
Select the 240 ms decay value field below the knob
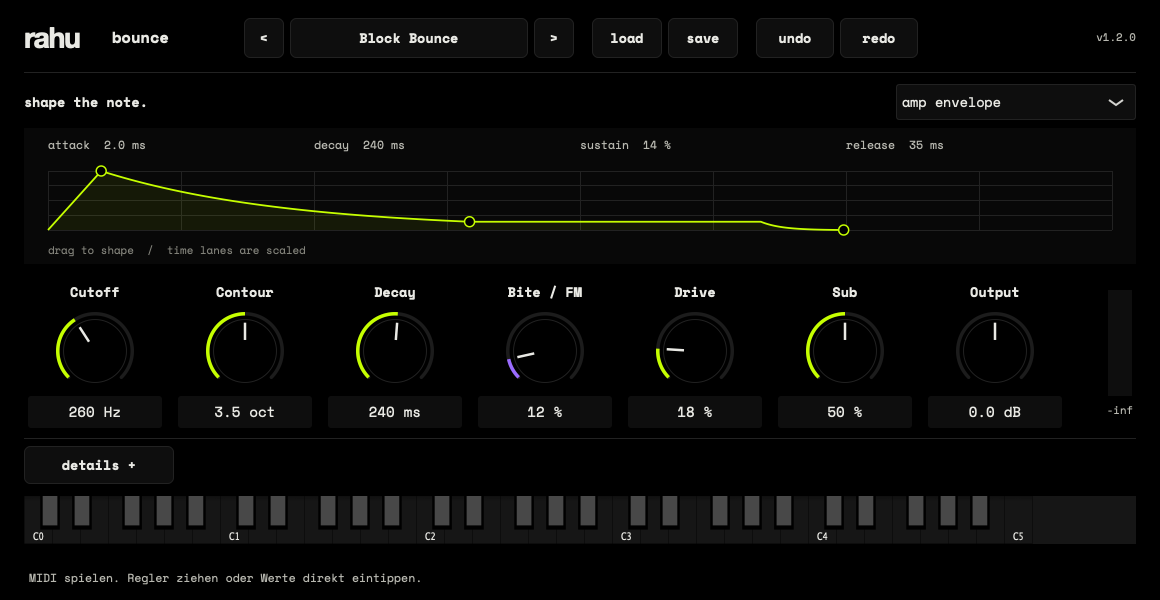395,412
